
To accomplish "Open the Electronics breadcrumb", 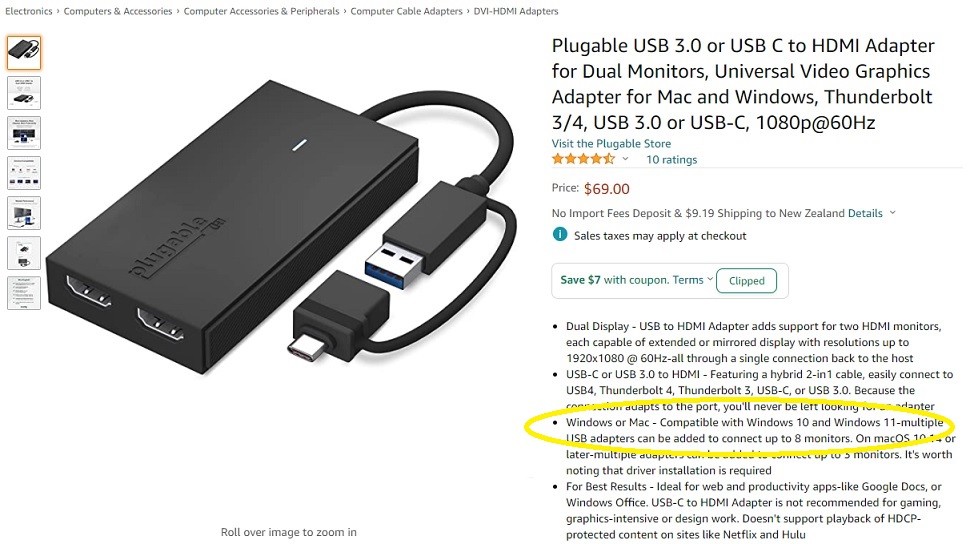I will (x=29, y=11).
